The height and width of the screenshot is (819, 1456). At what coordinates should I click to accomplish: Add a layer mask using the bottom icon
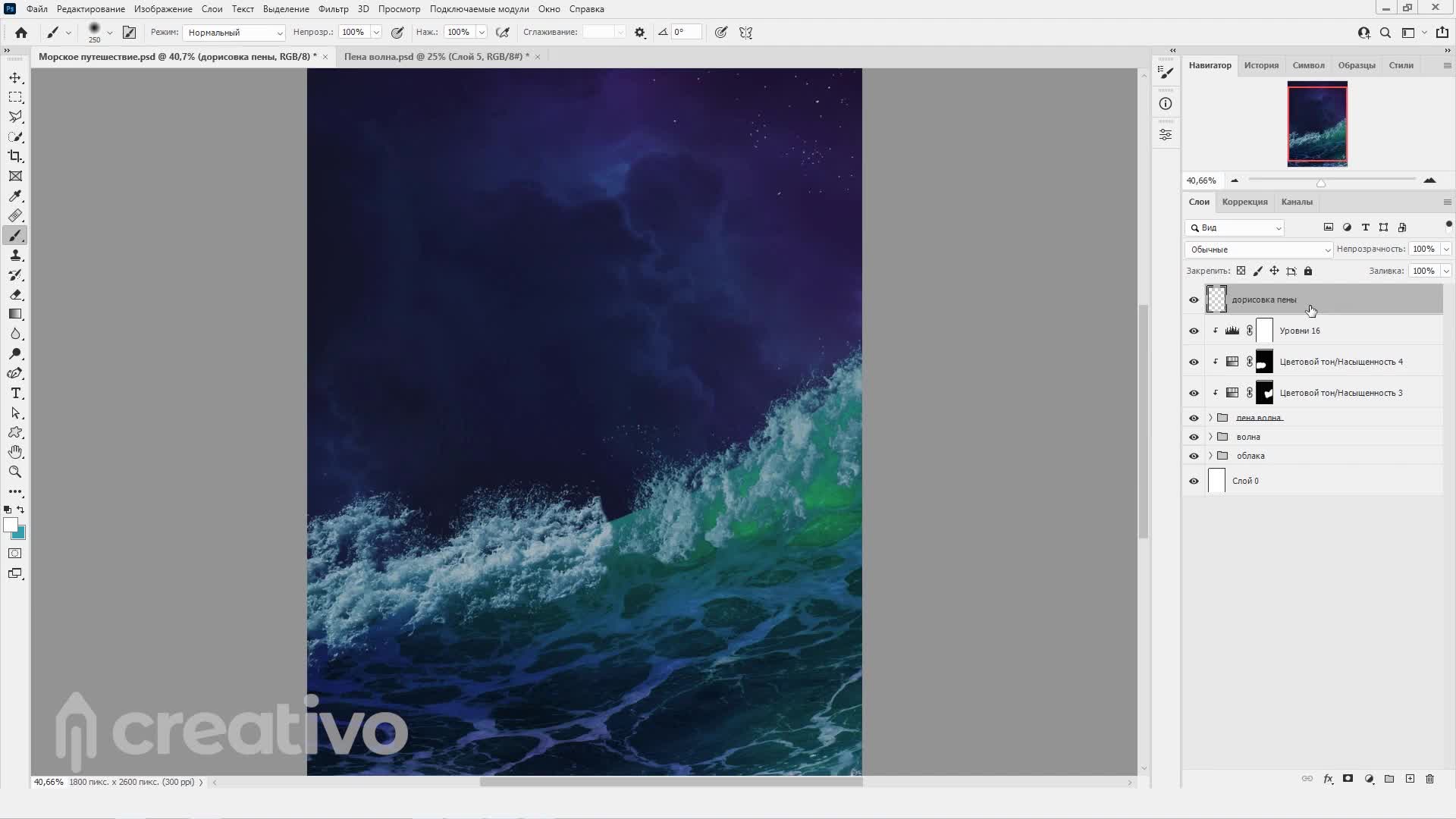[1348, 779]
